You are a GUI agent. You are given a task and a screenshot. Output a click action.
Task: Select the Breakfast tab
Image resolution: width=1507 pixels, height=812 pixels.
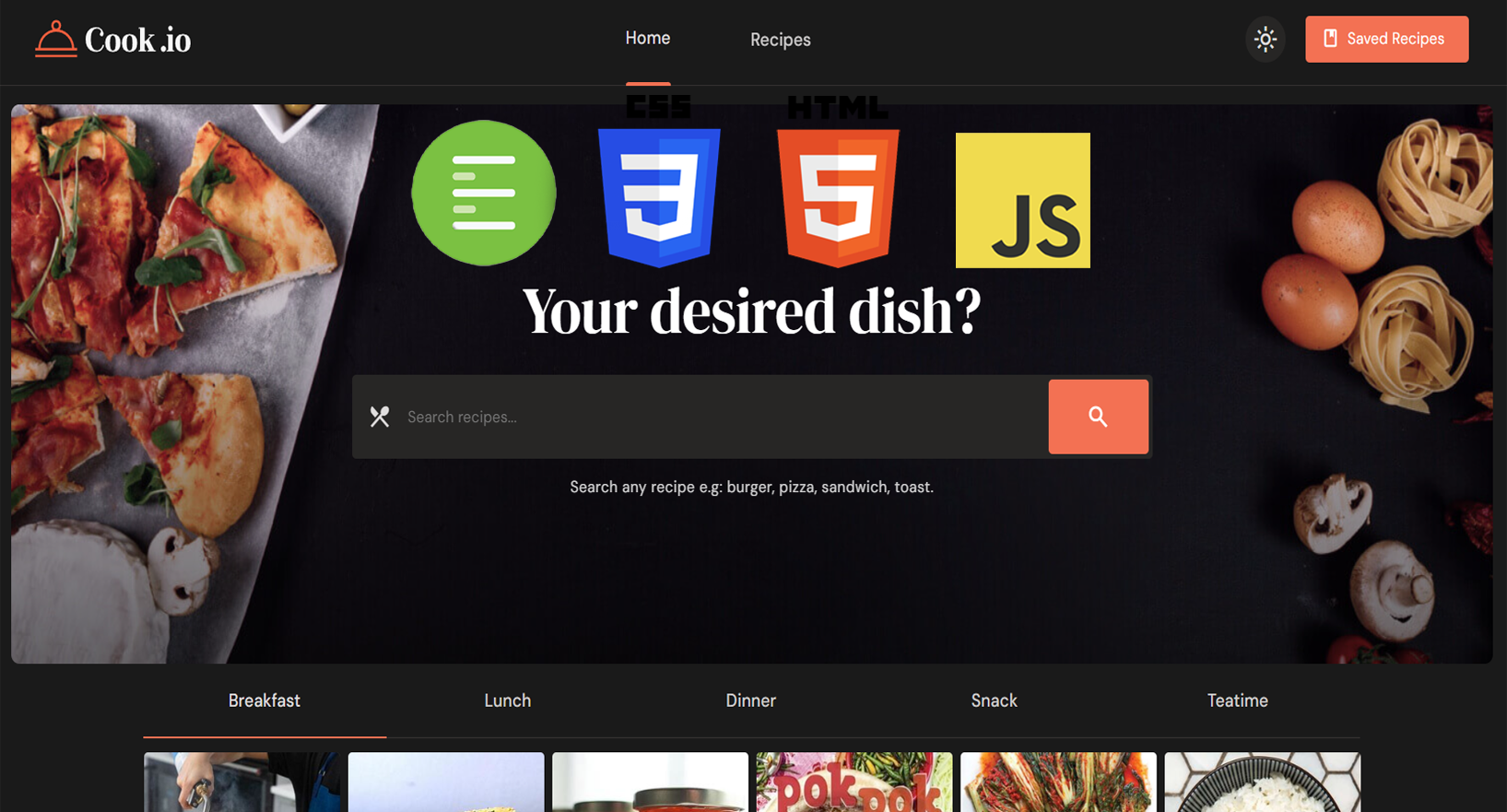[265, 700]
